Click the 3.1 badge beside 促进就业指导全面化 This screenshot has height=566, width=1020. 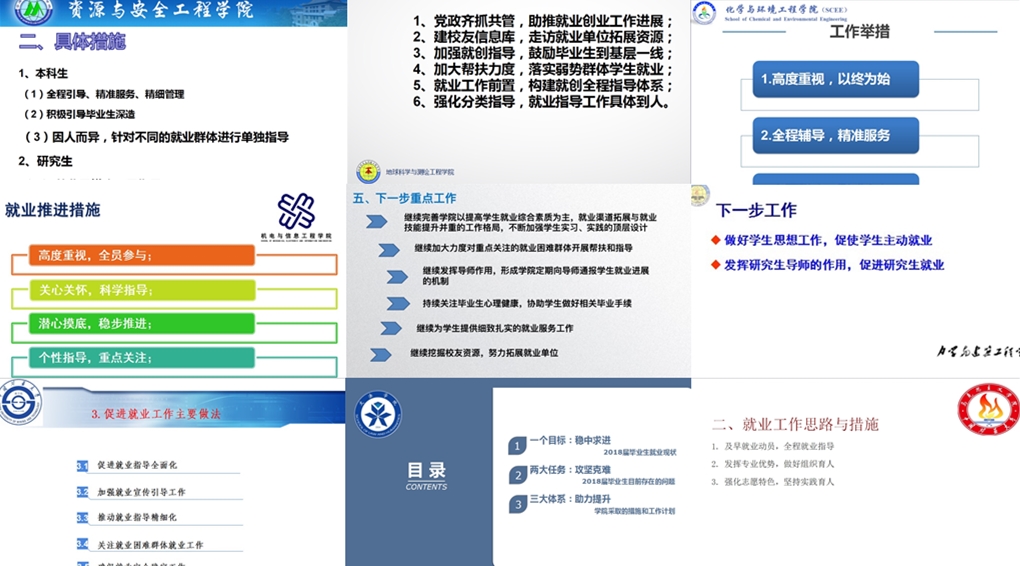point(83,466)
